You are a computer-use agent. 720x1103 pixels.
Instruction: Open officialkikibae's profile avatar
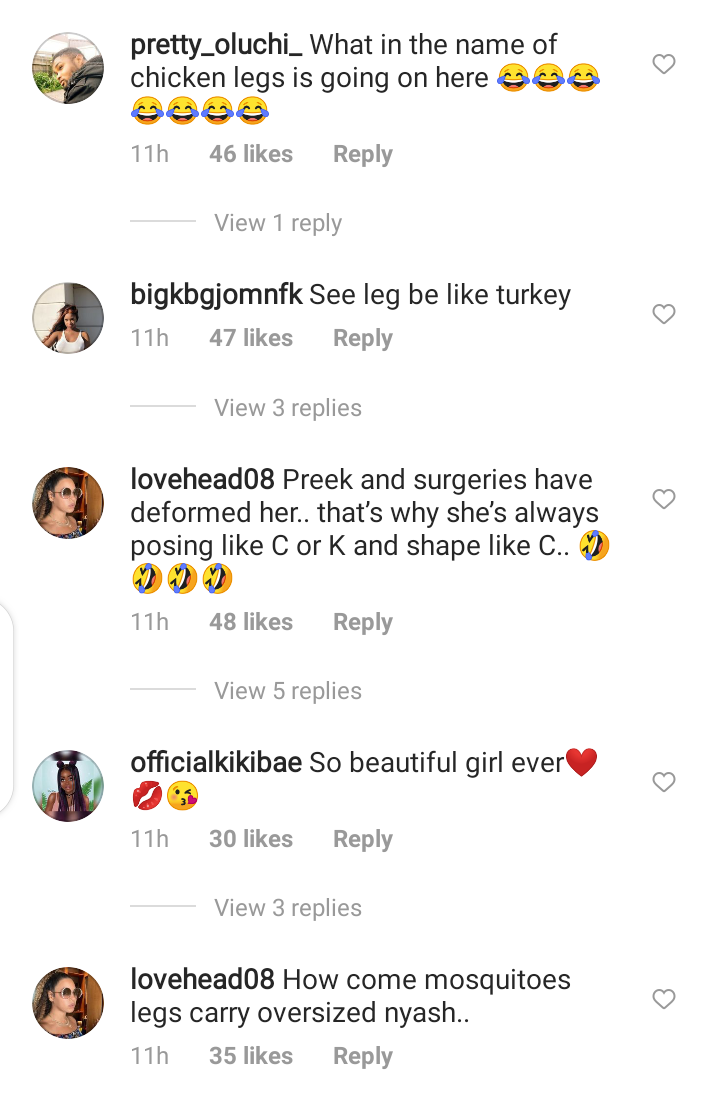tap(68, 786)
